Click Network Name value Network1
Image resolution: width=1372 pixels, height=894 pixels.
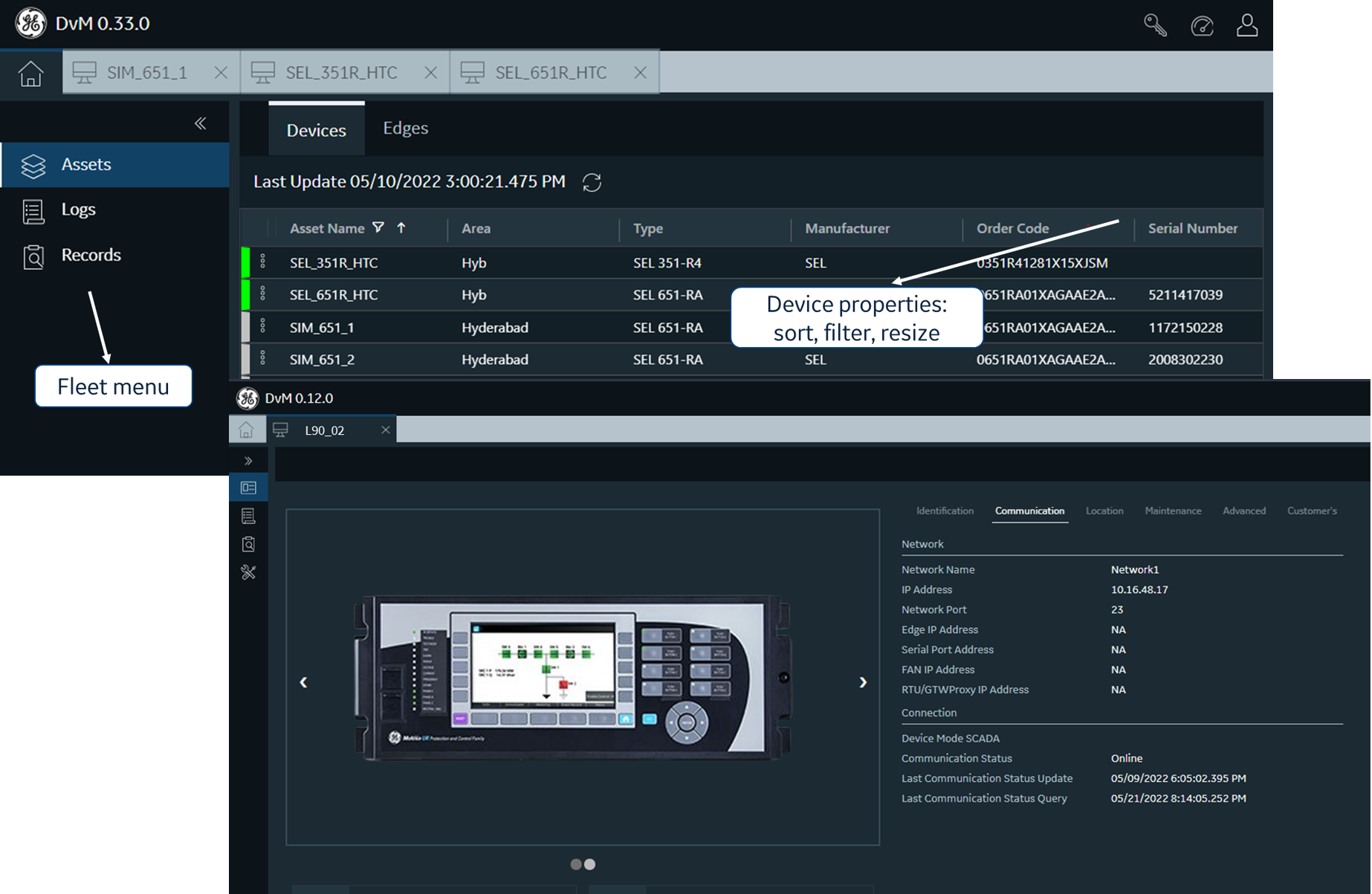click(x=1135, y=570)
